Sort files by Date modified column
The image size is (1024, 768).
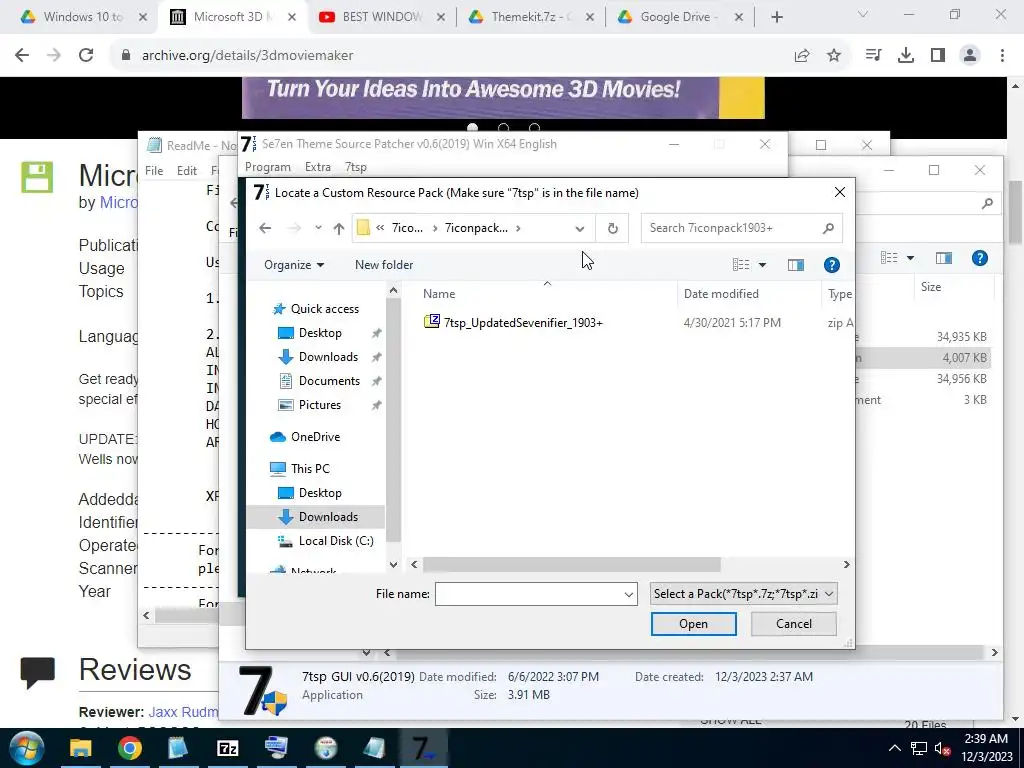[721, 294]
